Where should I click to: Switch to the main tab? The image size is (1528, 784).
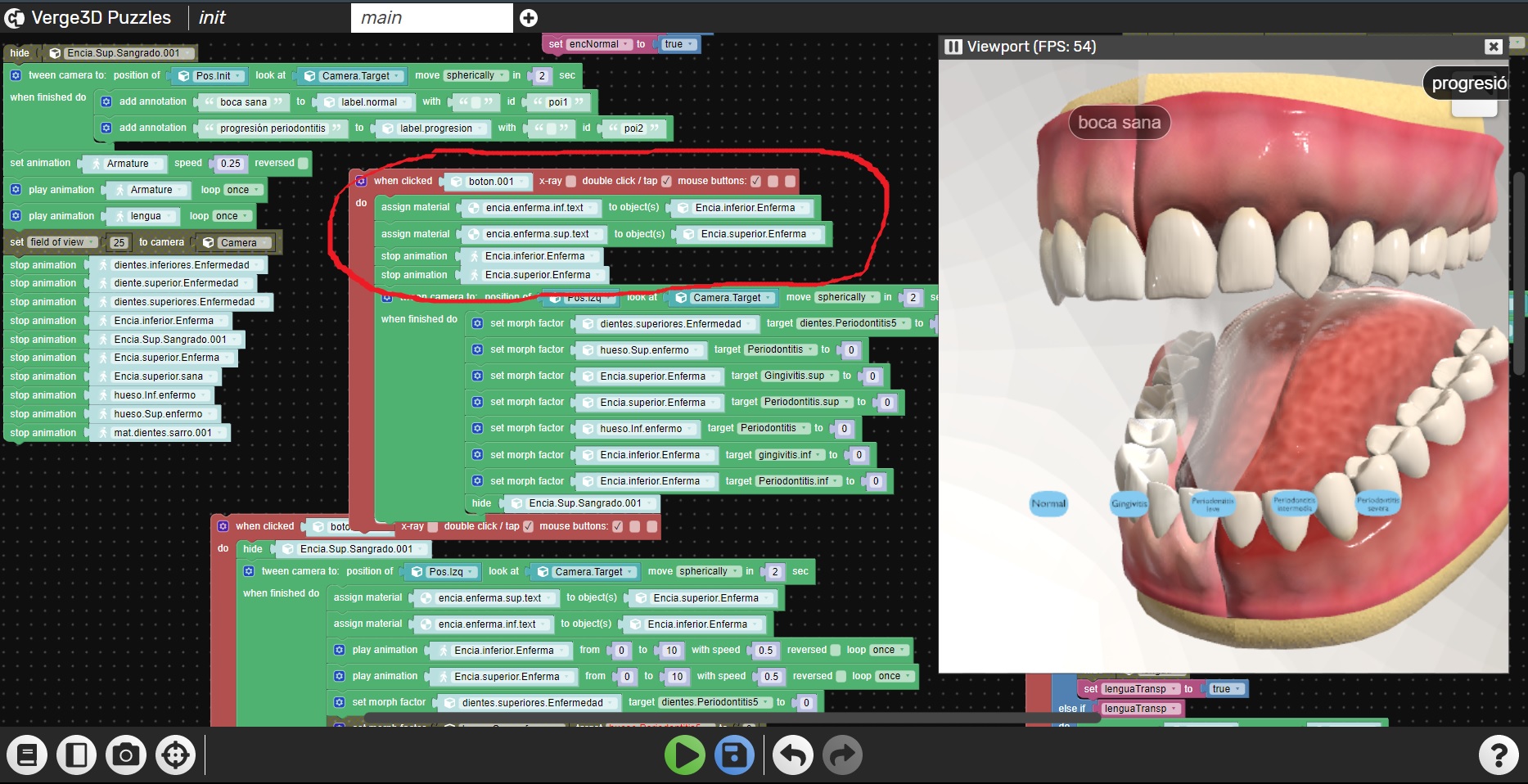(x=431, y=17)
